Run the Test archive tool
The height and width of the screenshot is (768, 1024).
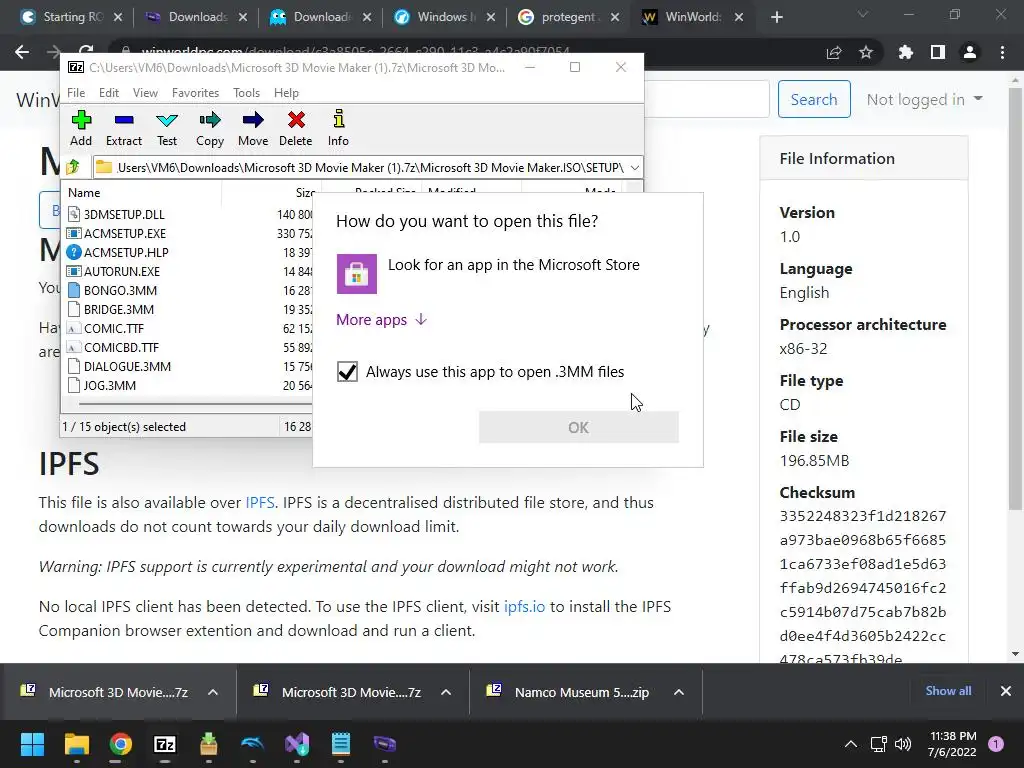point(167,128)
